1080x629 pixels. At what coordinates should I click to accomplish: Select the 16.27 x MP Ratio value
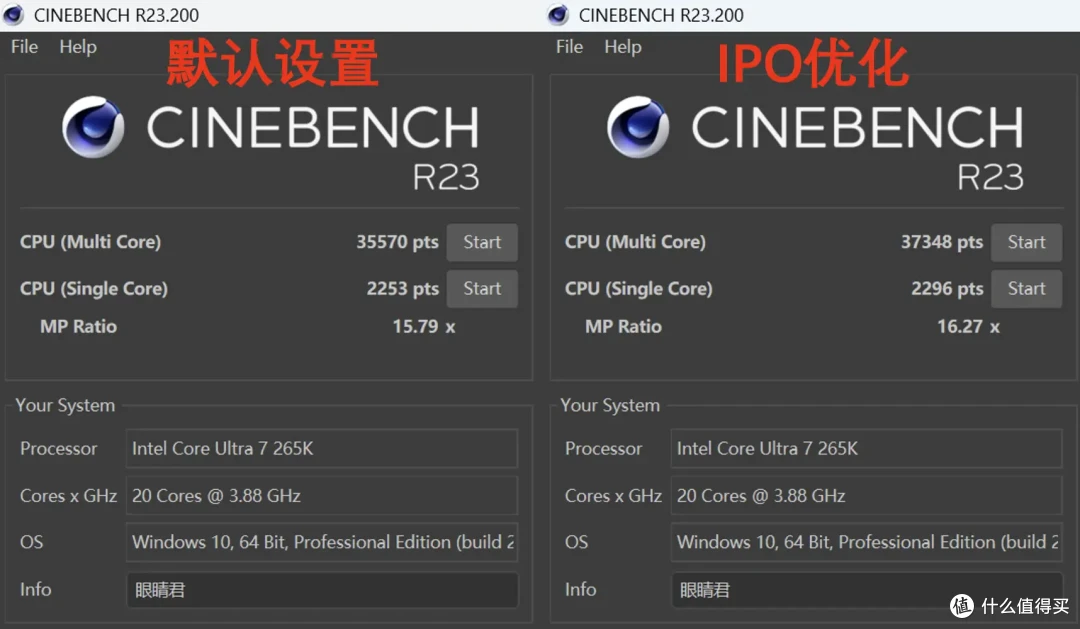tap(968, 327)
